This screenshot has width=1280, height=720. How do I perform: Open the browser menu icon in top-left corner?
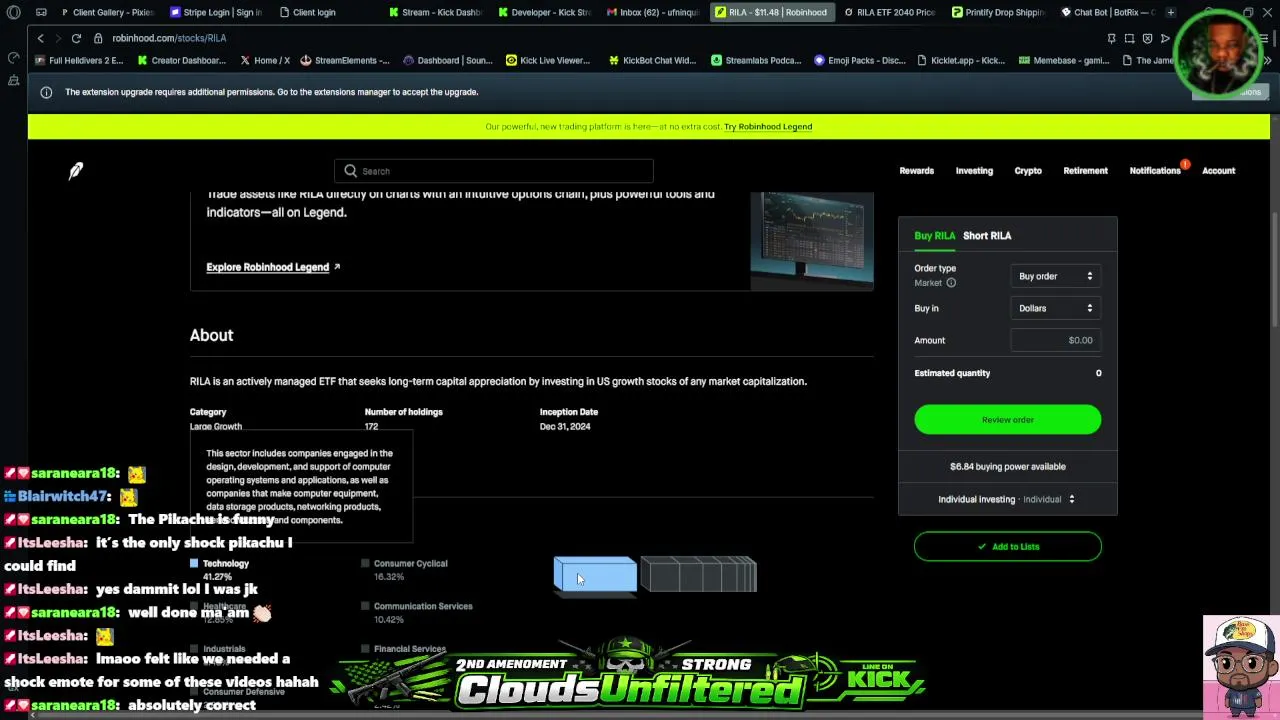(x=13, y=12)
